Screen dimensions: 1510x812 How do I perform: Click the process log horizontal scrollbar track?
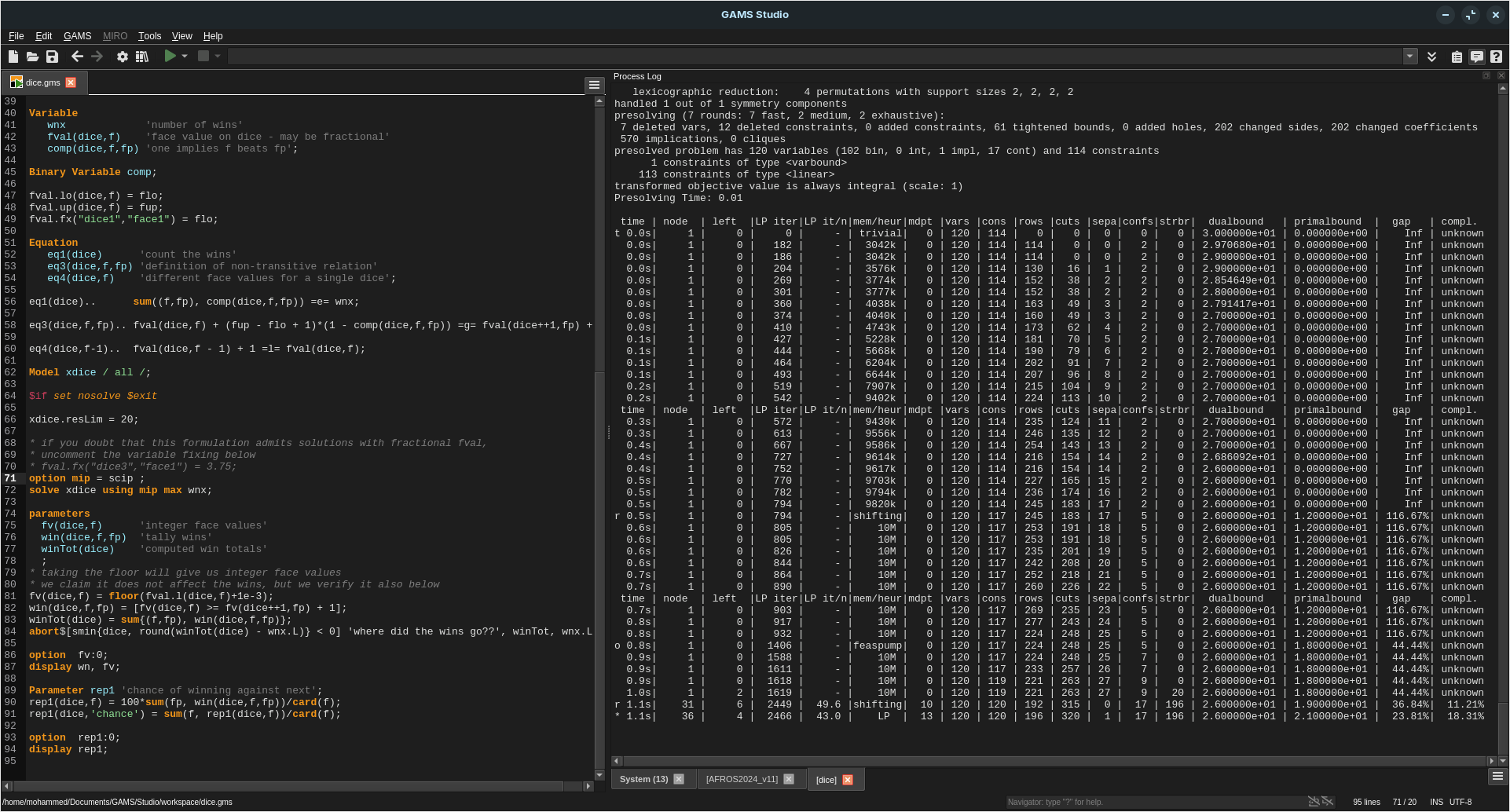tap(1054, 761)
